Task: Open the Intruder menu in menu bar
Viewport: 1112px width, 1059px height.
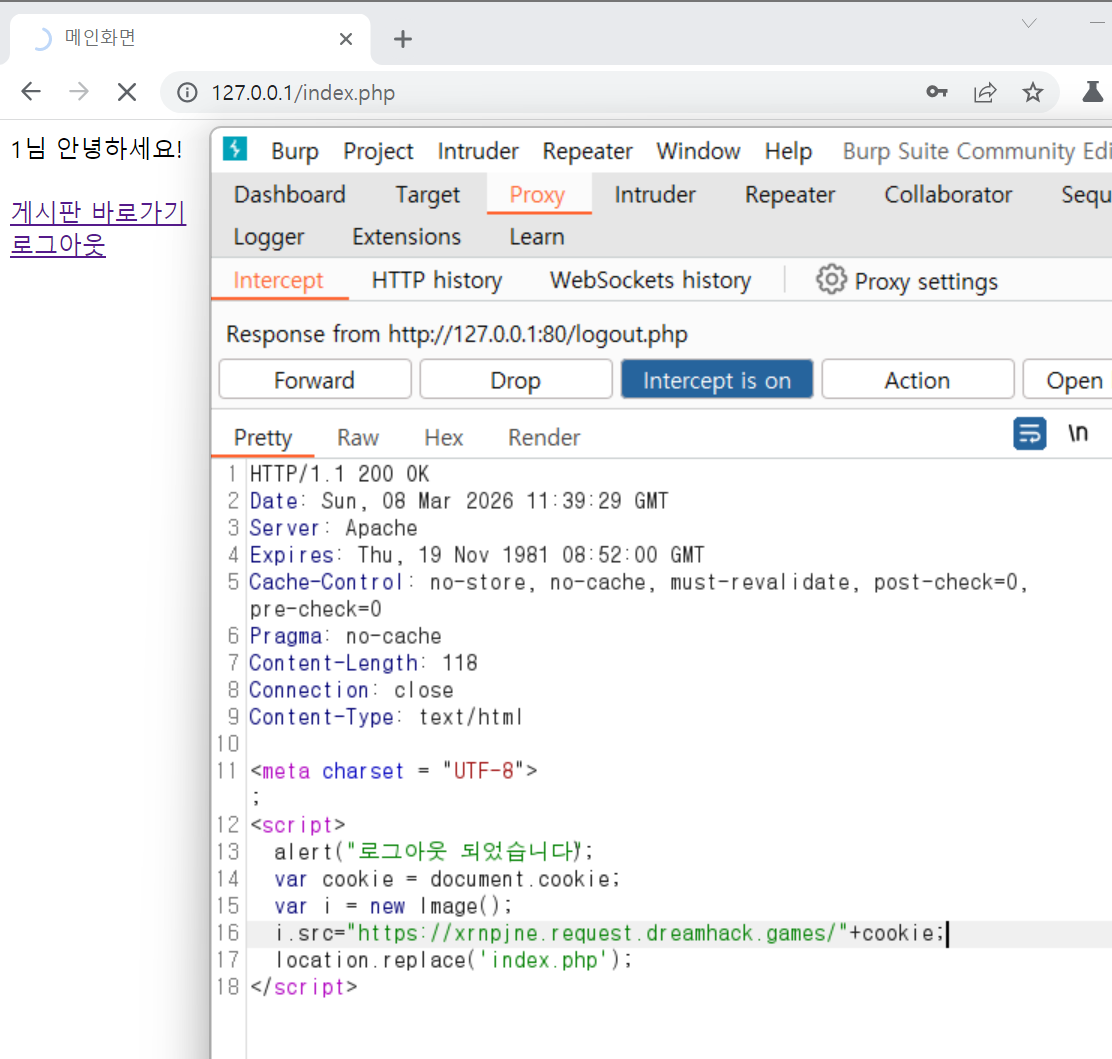Action: pos(478,151)
